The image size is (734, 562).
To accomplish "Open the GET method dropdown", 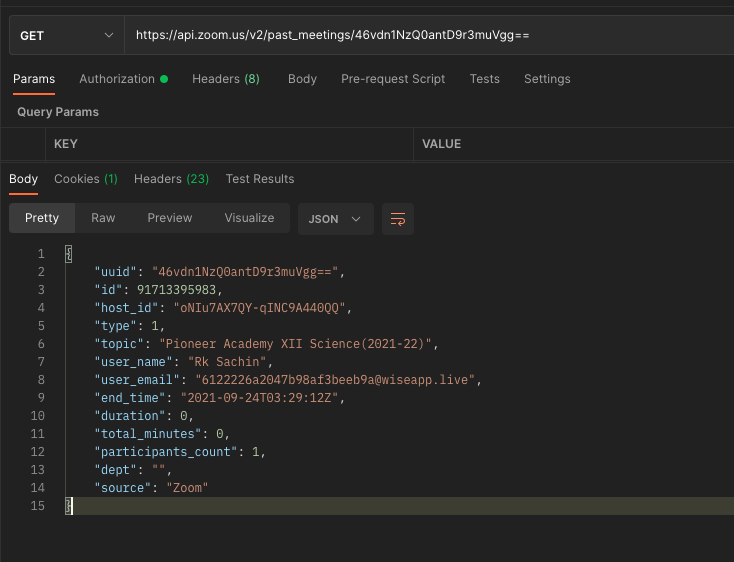I will click(x=66, y=35).
